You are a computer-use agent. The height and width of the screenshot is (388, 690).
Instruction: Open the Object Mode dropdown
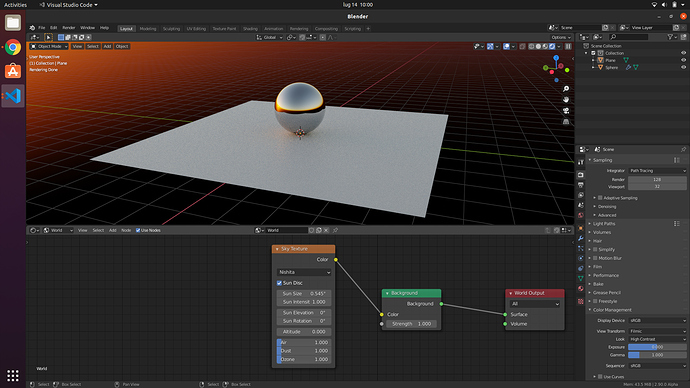(49, 46)
